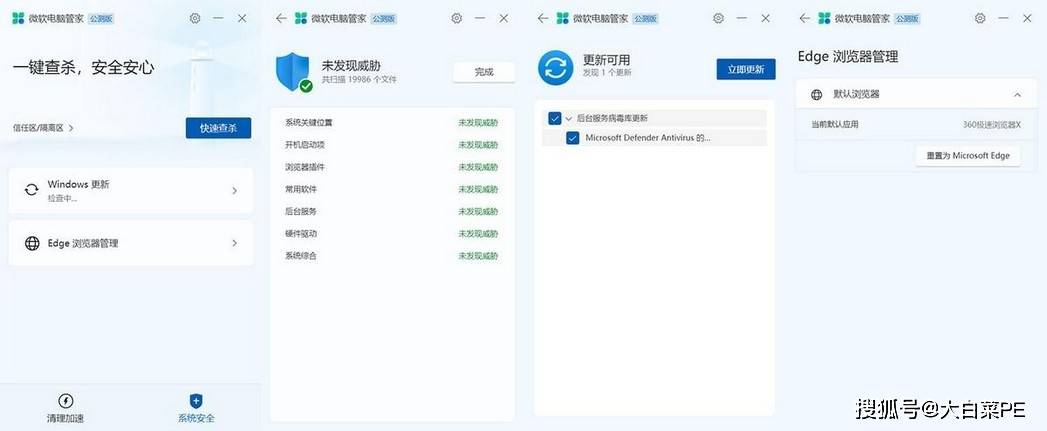Click 硬件驱动 scan row
This screenshot has width=1047, height=431.
click(391, 234)
